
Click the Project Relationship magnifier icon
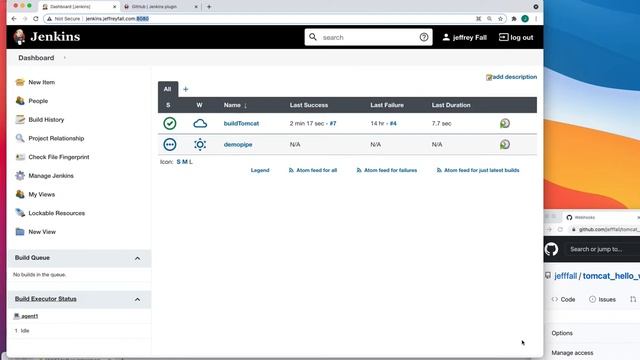20,138
